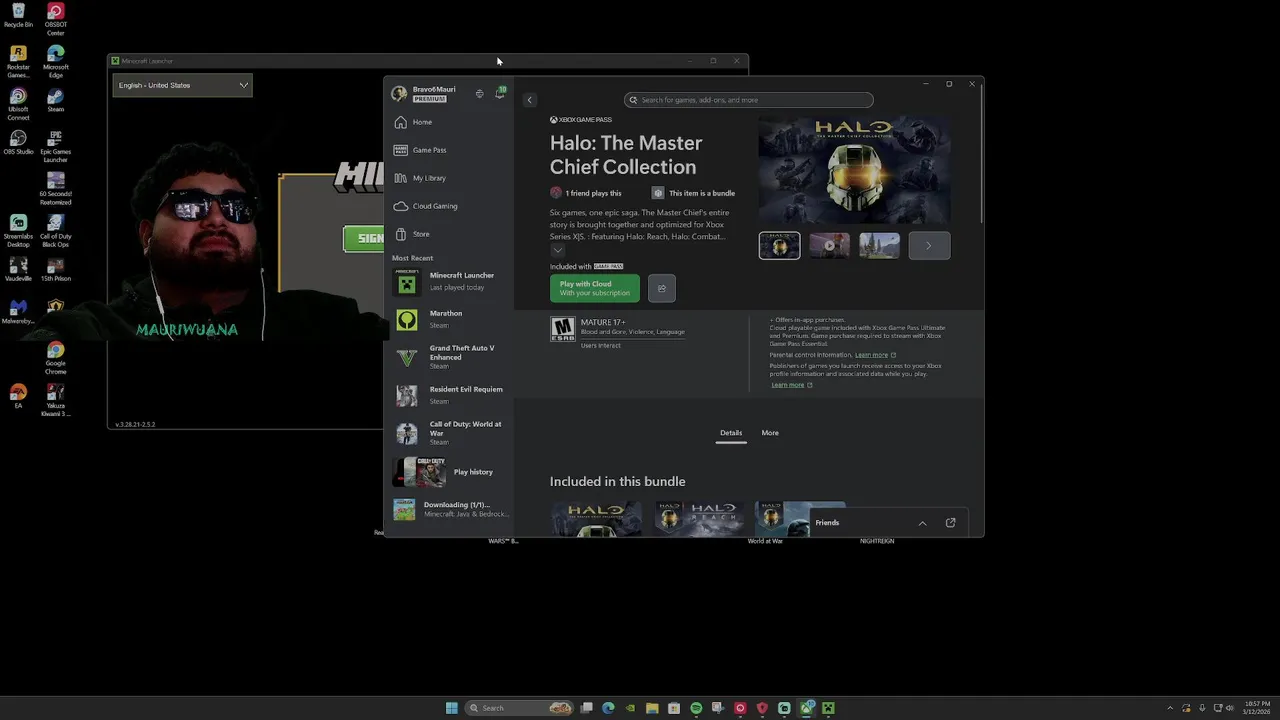Open Store in Xbox sidebar
The width and height of the screenshot is (1280, 720).
(x=449, y=234)
